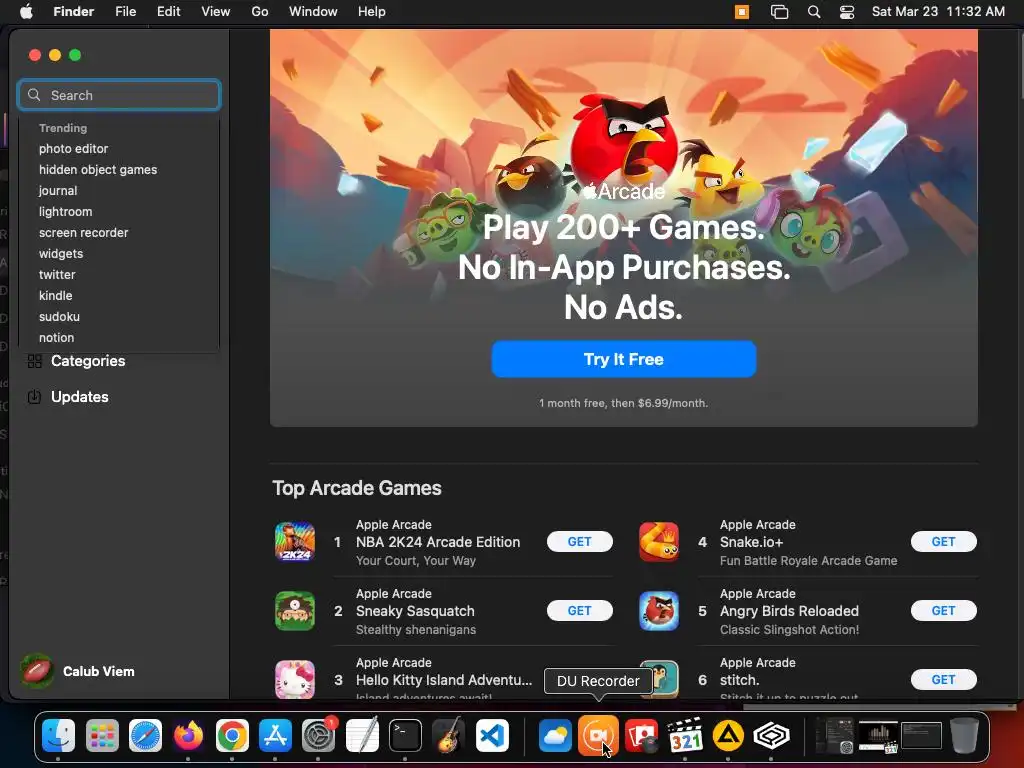Get Snake.io+

pos(944,541)
